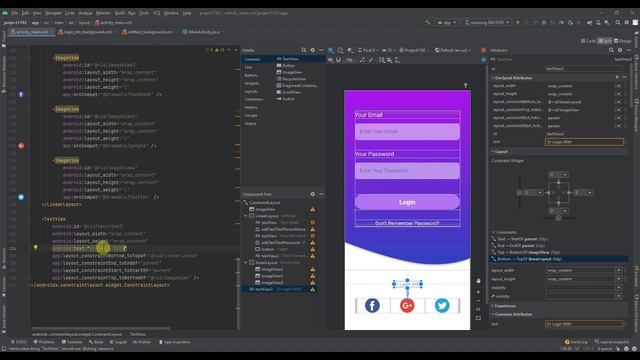Collapse the Declared Attributes section

[x=493, y=78]
